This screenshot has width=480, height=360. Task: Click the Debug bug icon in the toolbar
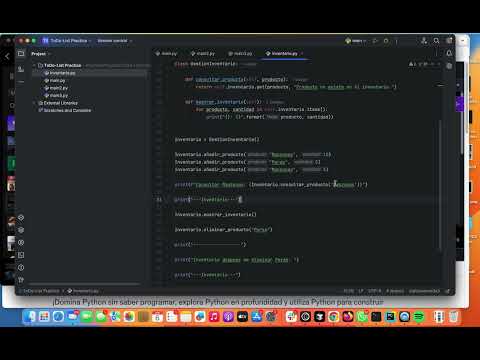point(386,41)
